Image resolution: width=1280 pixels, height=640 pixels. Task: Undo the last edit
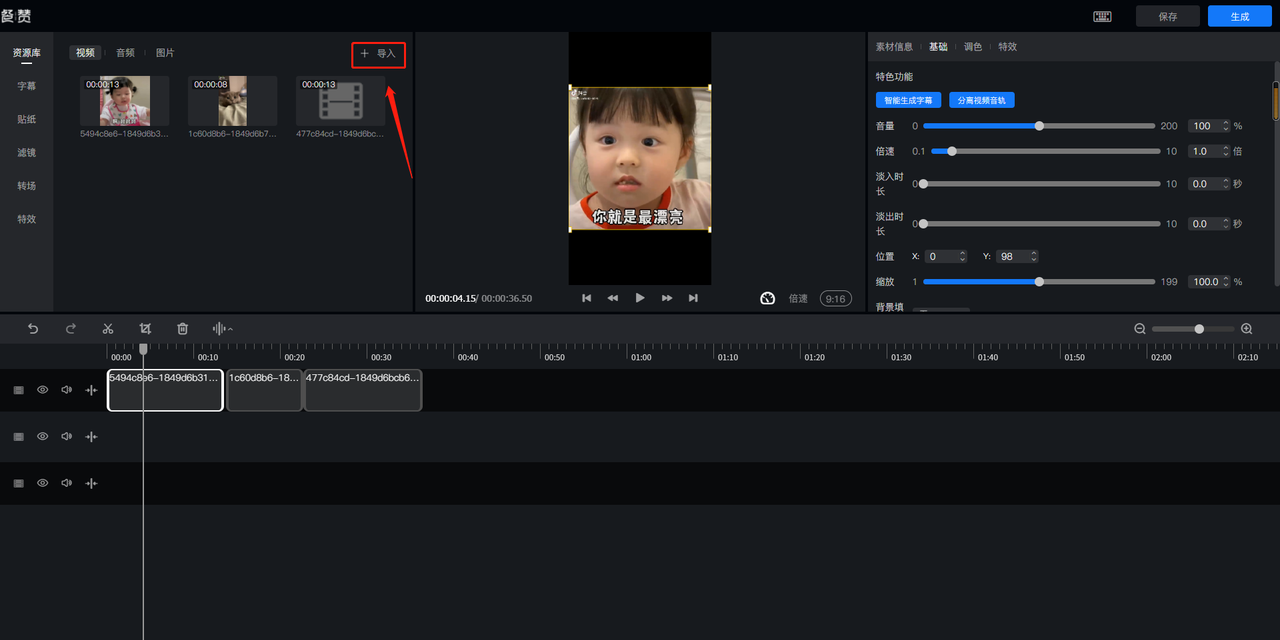tap(33, 328)
